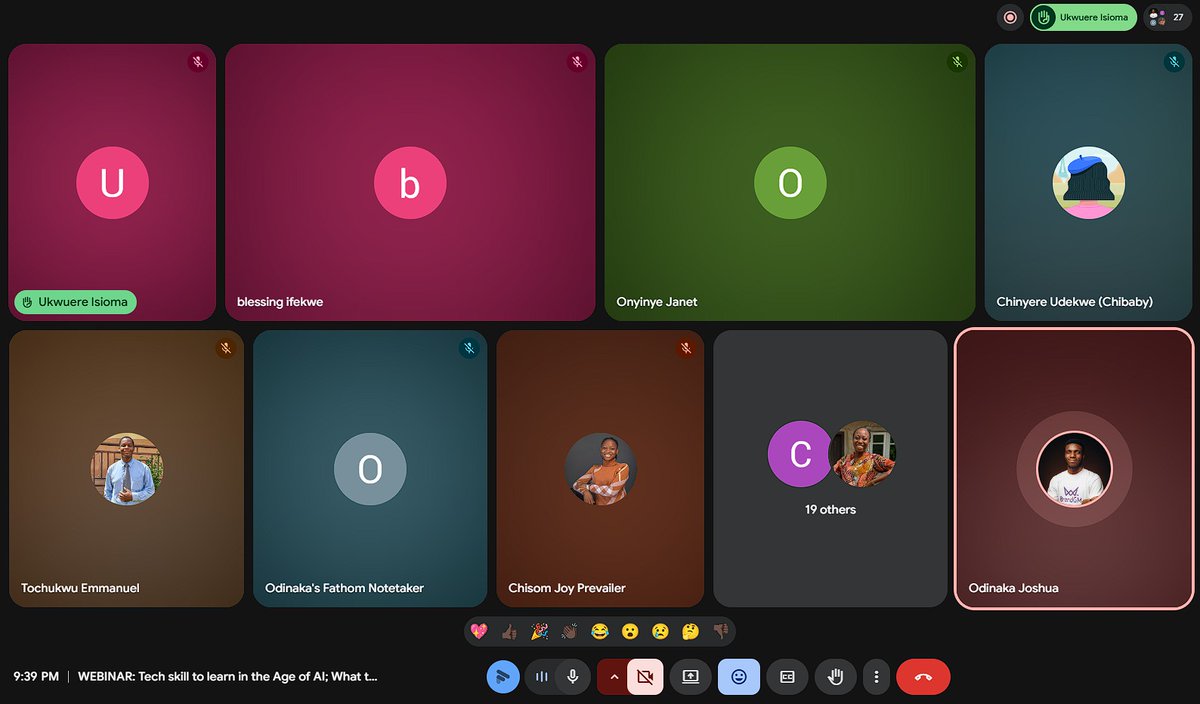Leave the call with the red button
The height and width of the screenshot is (704, 1200).
pos(923,677)
